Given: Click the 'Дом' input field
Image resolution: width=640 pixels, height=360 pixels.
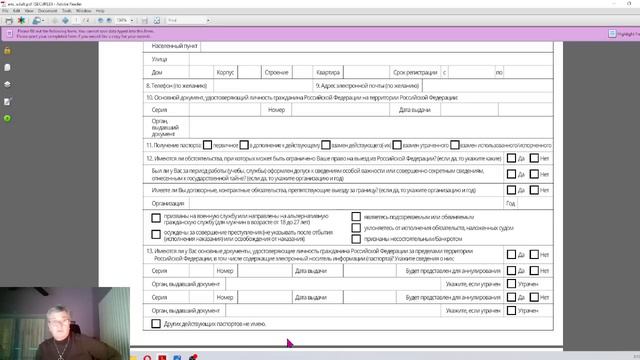Looking at the screenshot, I should click(201, 72).
